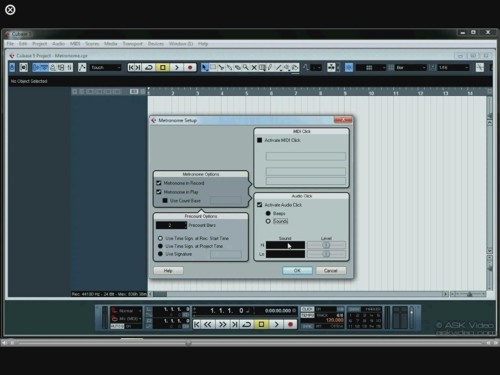The height and width of the screenshot is (375, 500).
Task: Click transport panel Stop button
Action: click(261, 324)
